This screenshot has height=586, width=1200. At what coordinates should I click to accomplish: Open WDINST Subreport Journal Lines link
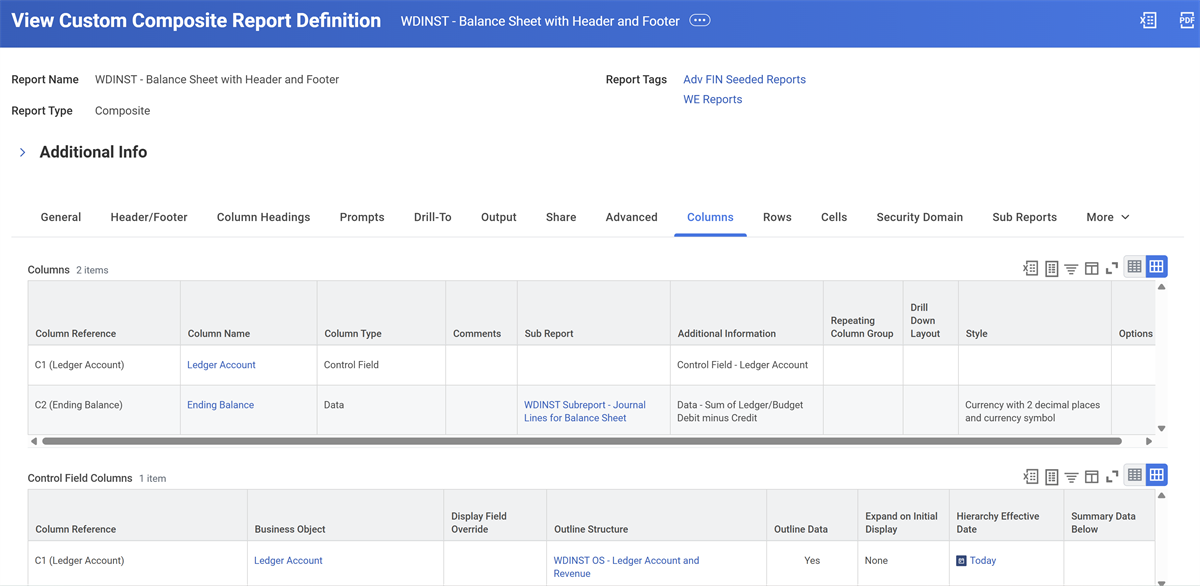(585, 411)
